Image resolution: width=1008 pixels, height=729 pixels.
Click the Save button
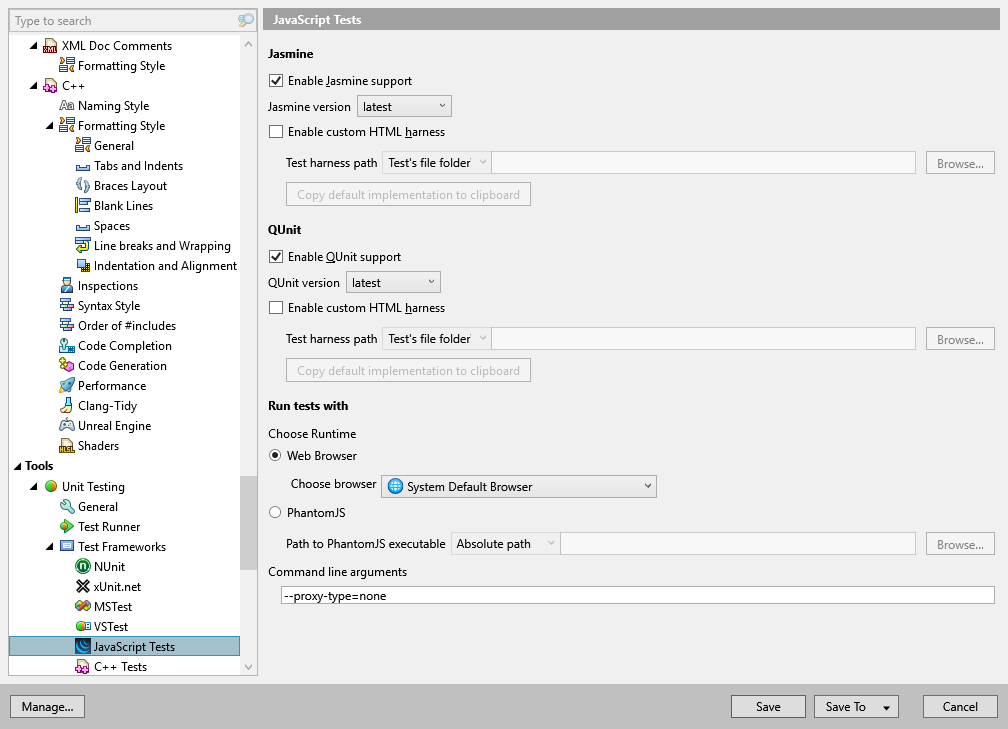point(768,707)
